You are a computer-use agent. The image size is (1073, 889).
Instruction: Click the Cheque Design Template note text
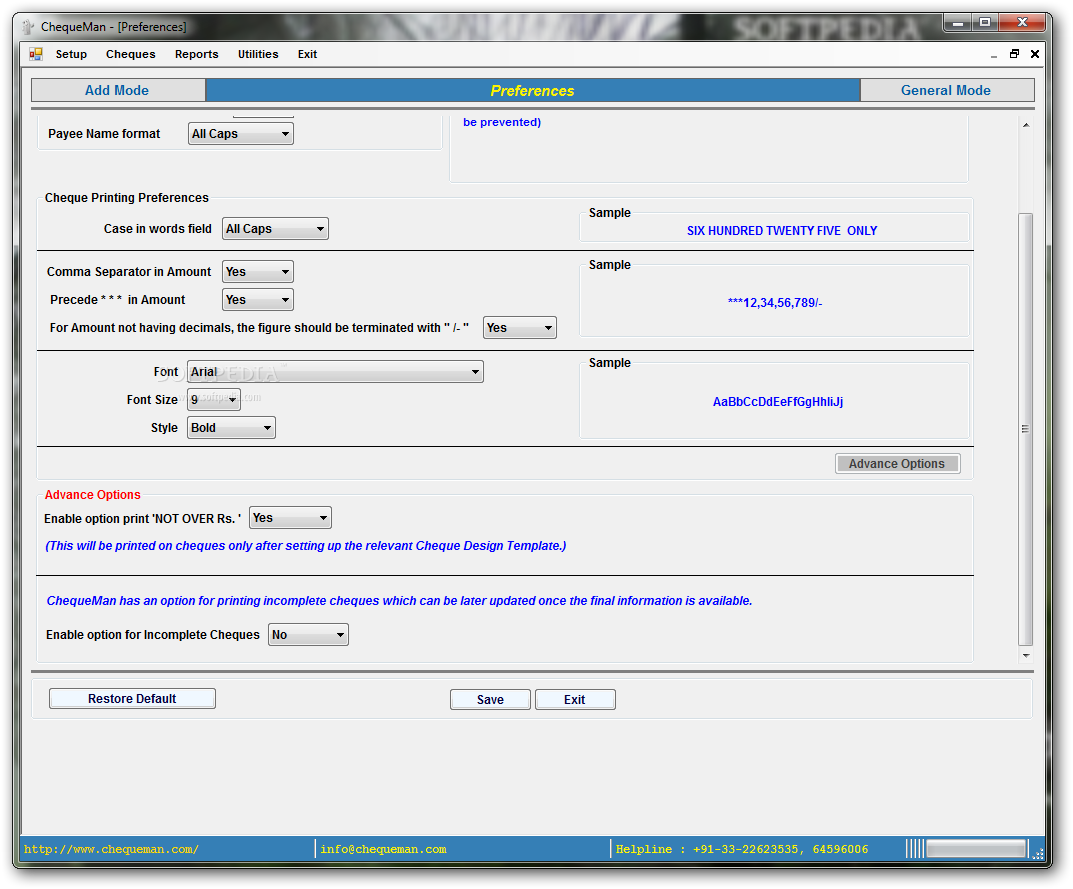[x=305, y=546]
